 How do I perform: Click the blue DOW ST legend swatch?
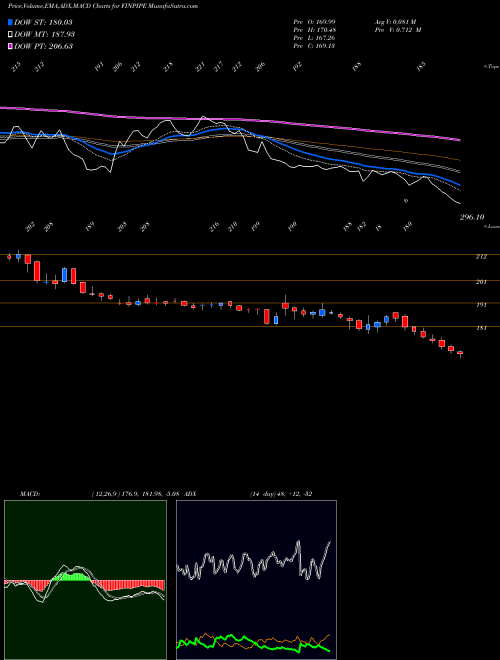click(11, 22)
